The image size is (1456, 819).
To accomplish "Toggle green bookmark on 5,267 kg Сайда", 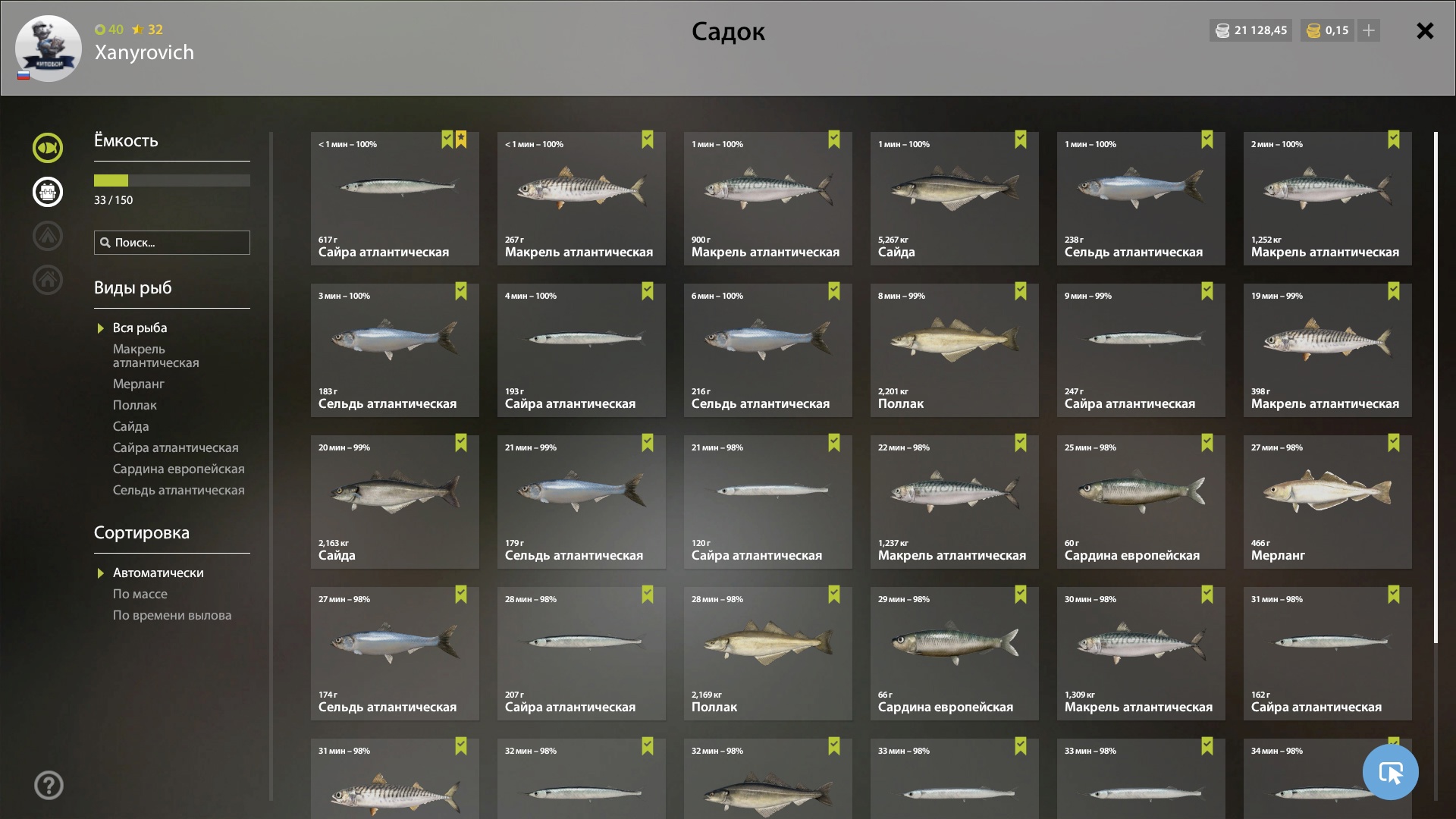I will tap(1021, 140).
